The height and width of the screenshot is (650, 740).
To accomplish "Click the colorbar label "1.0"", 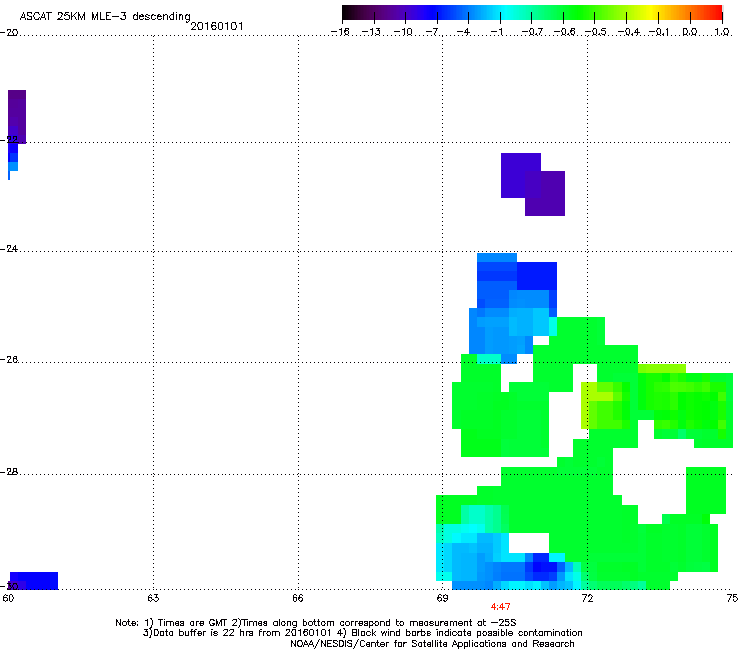I will [722, 32].
